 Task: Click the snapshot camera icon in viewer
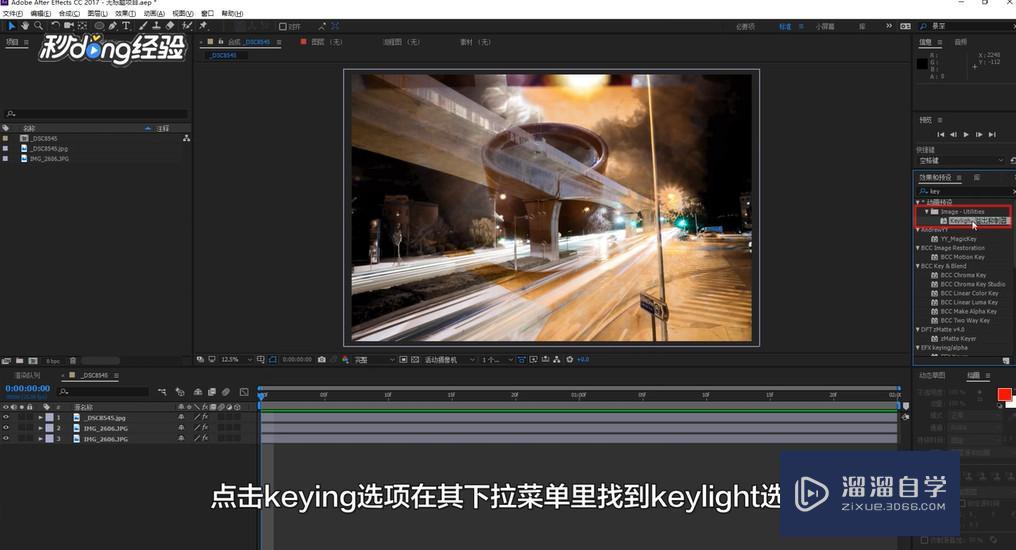point(321,360)
